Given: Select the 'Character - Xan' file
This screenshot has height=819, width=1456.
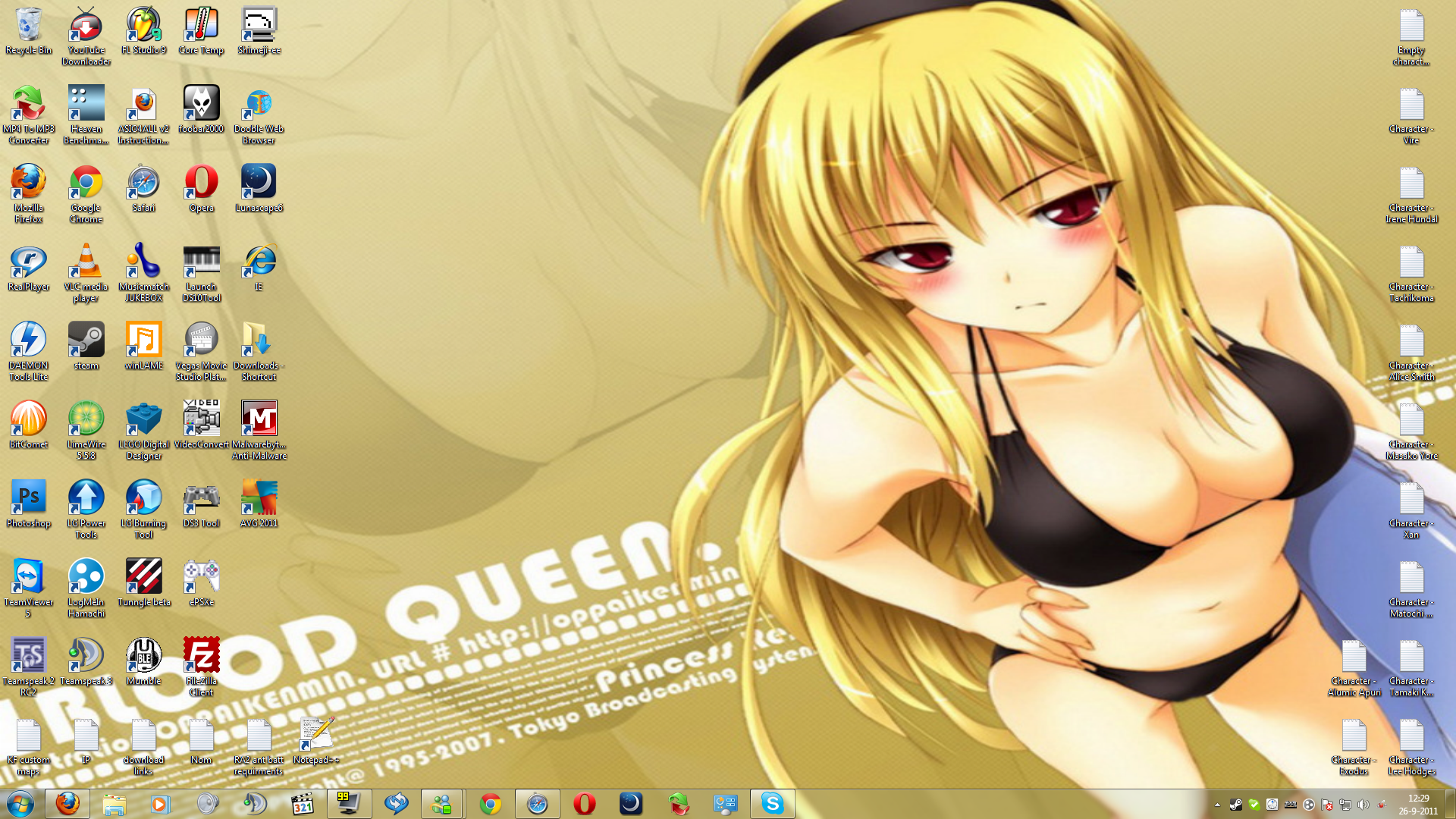Looking at the screenshot, I should pos(1412,510).
